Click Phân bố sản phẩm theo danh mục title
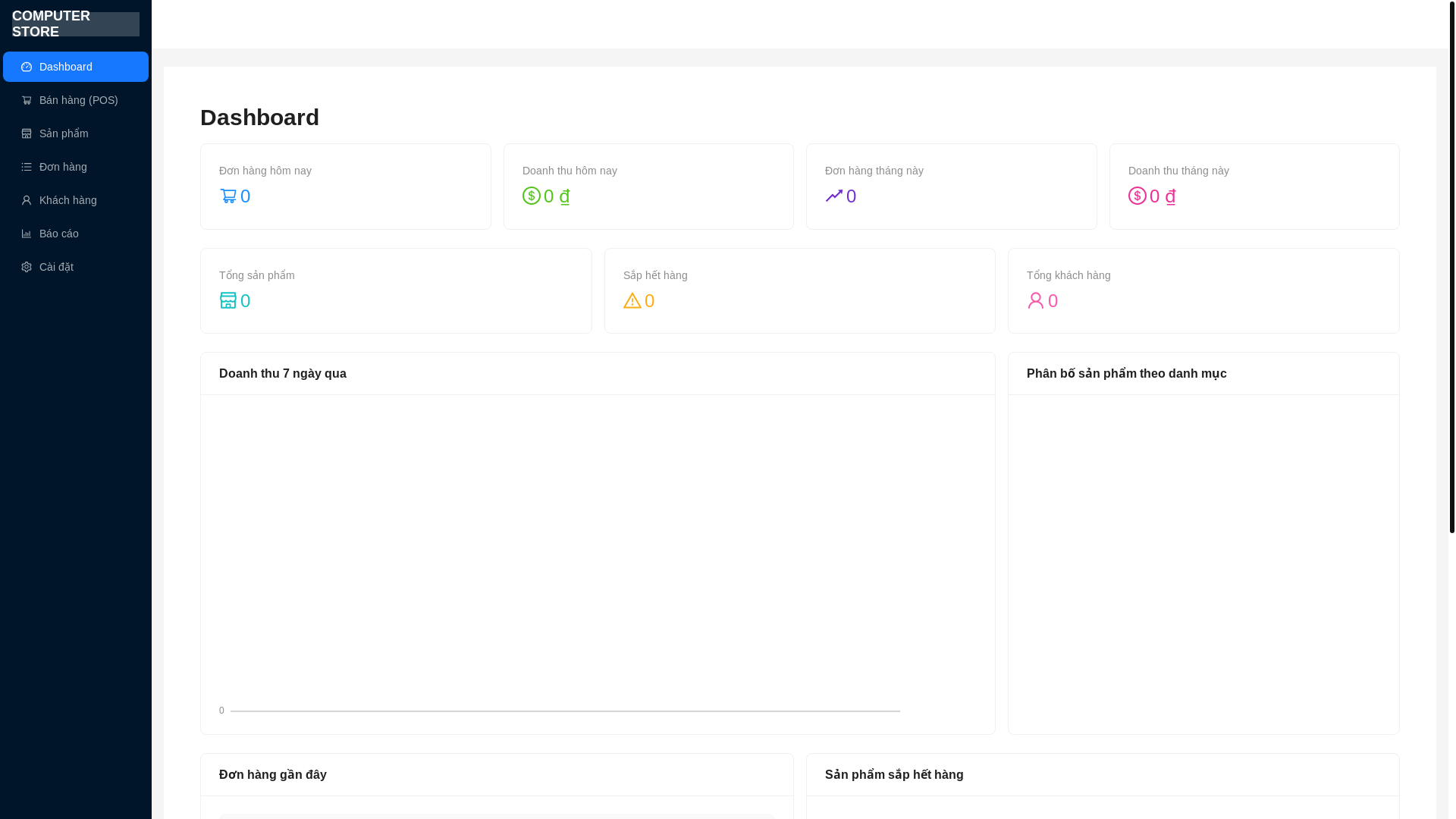This screenshot has width=1456, height=819. [x=1127, y=373]
